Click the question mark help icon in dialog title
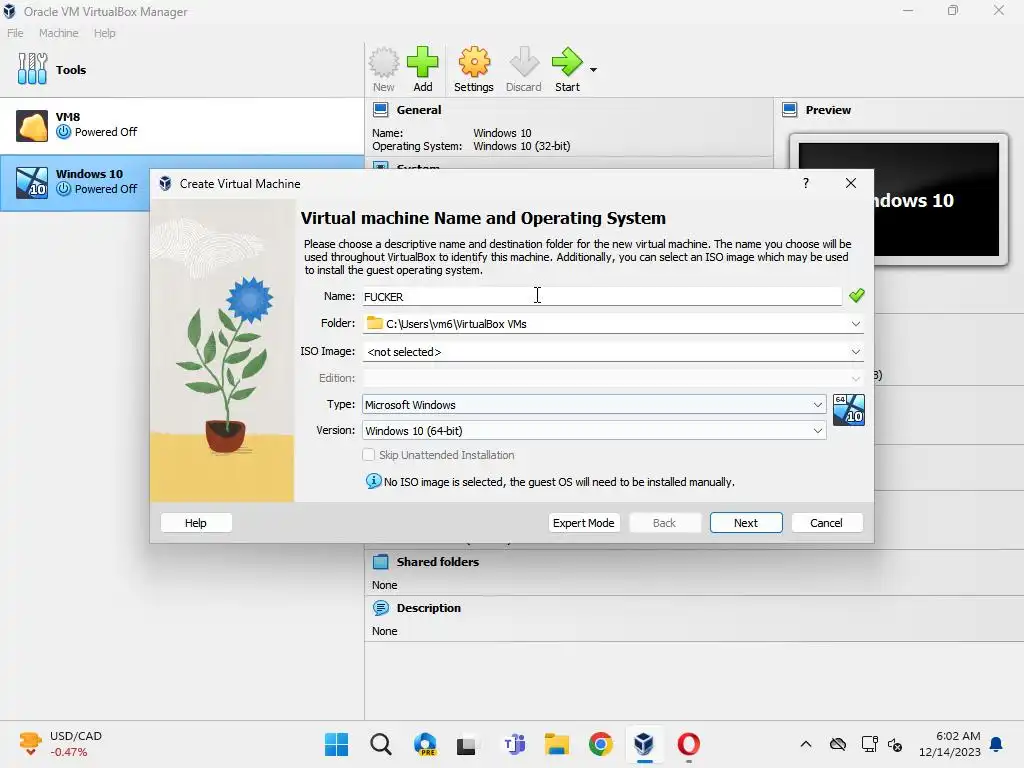This screenshot has height=768, width=1024. 806,184
